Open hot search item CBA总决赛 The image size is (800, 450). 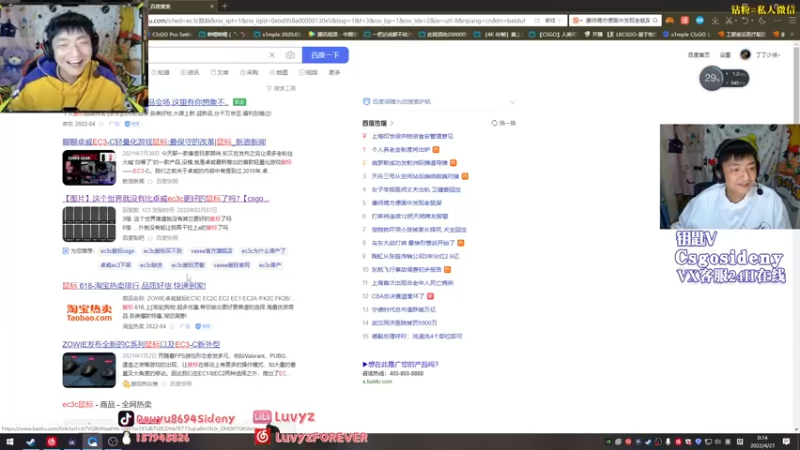click(398, 296)
